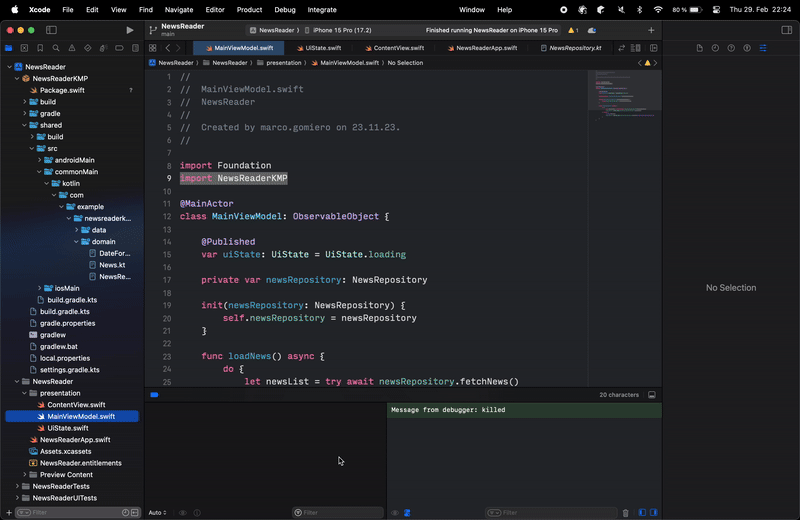Toggle the console pane button
The image size is (800, 520).
[654, 512]
